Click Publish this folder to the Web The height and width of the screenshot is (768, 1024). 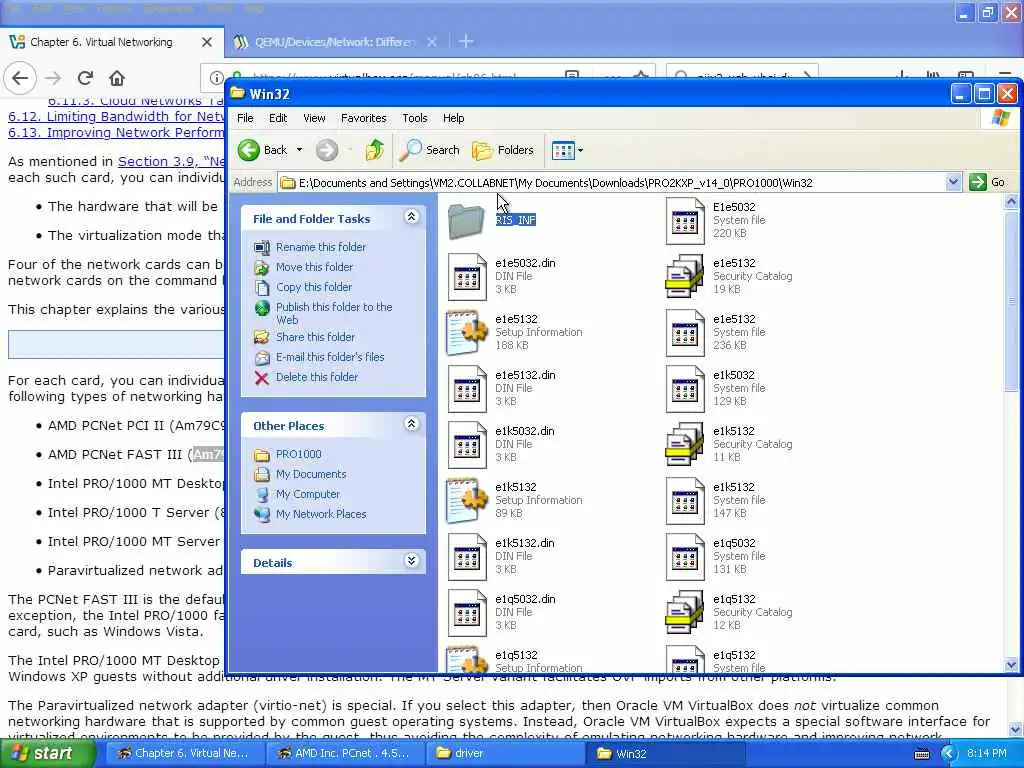click(x=334, y=313)
